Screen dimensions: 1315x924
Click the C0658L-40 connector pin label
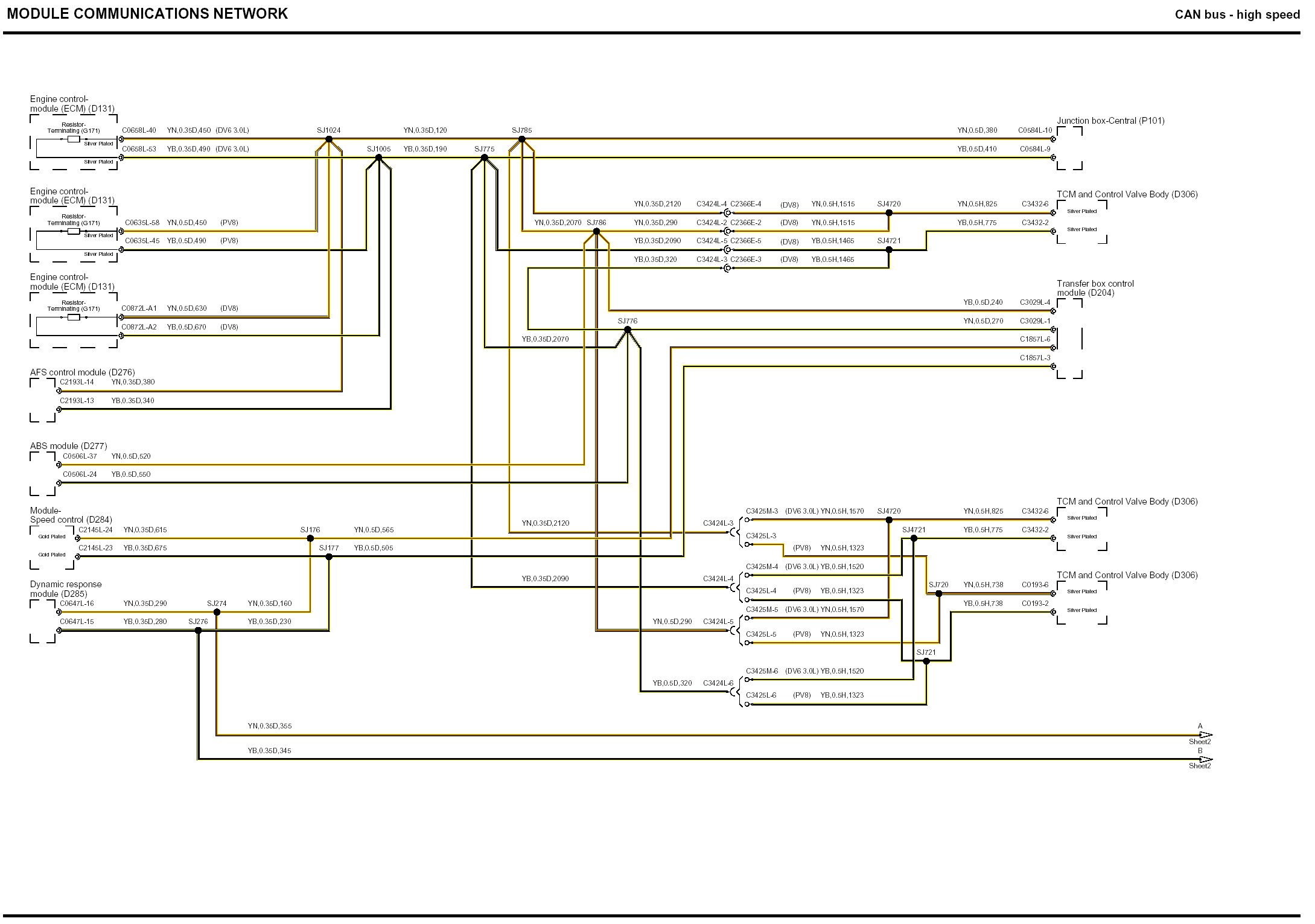pos(139,130)
